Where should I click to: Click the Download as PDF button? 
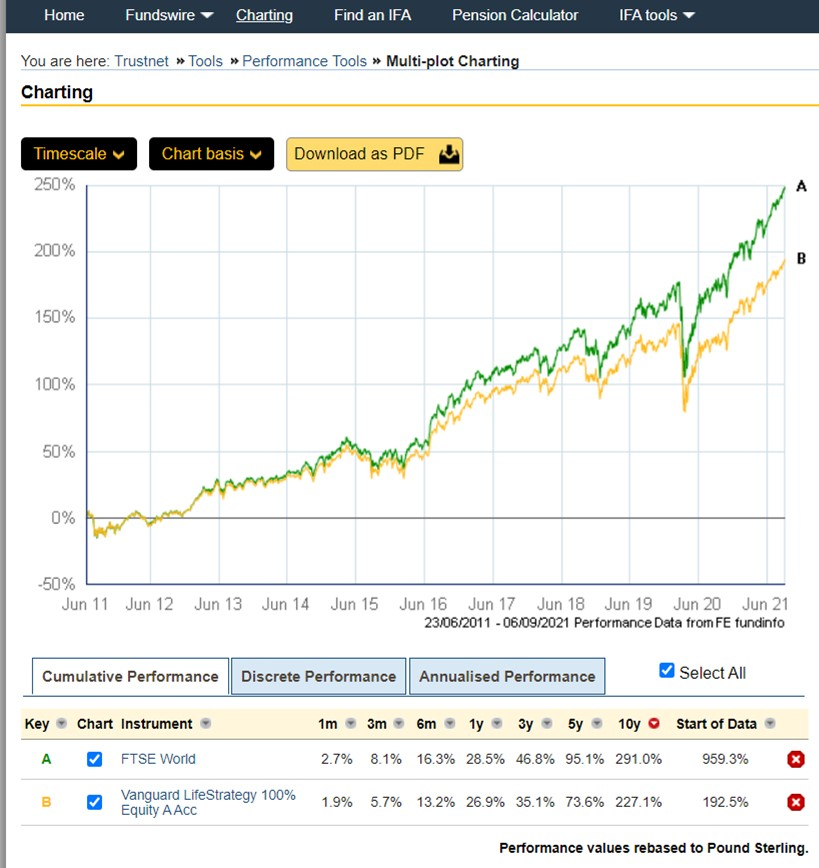pyautogui.click(x=374, y=154)
